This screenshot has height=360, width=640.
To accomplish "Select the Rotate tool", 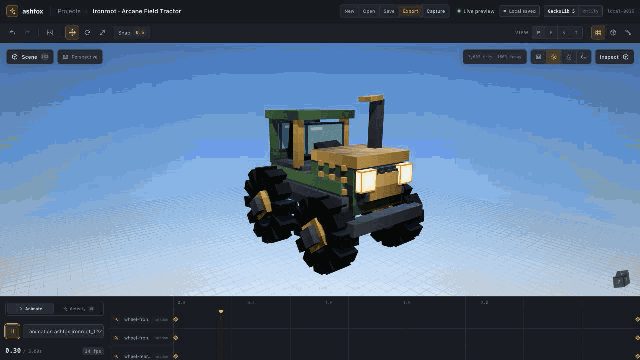I will (x=87, y=32).
